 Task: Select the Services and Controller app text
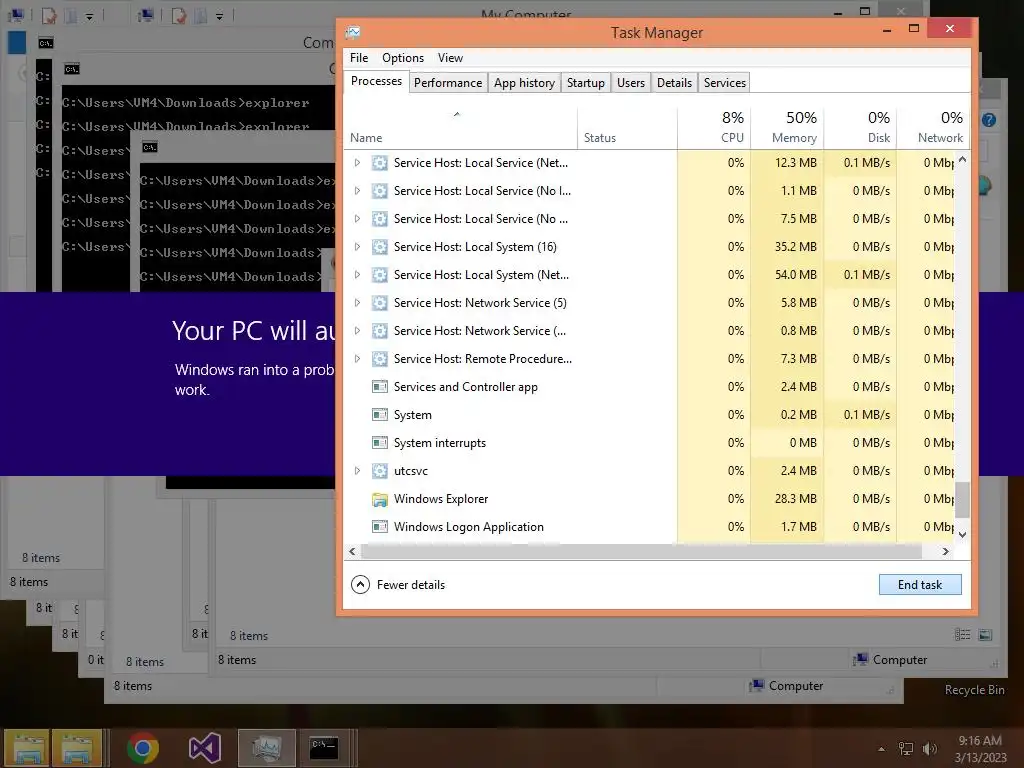[466, 387]
